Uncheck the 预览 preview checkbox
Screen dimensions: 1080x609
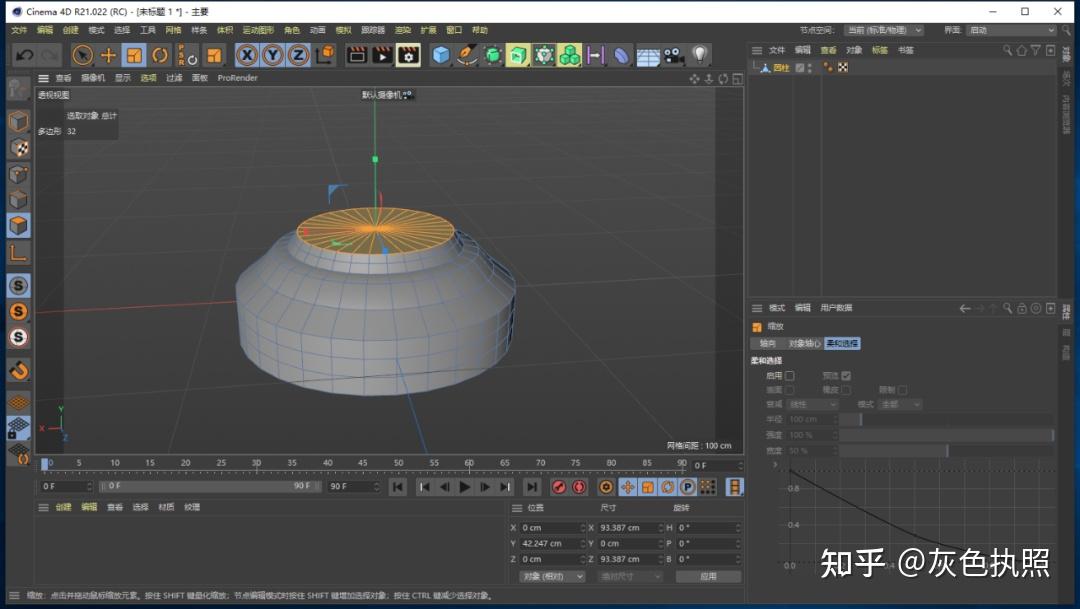coord(846,375)
